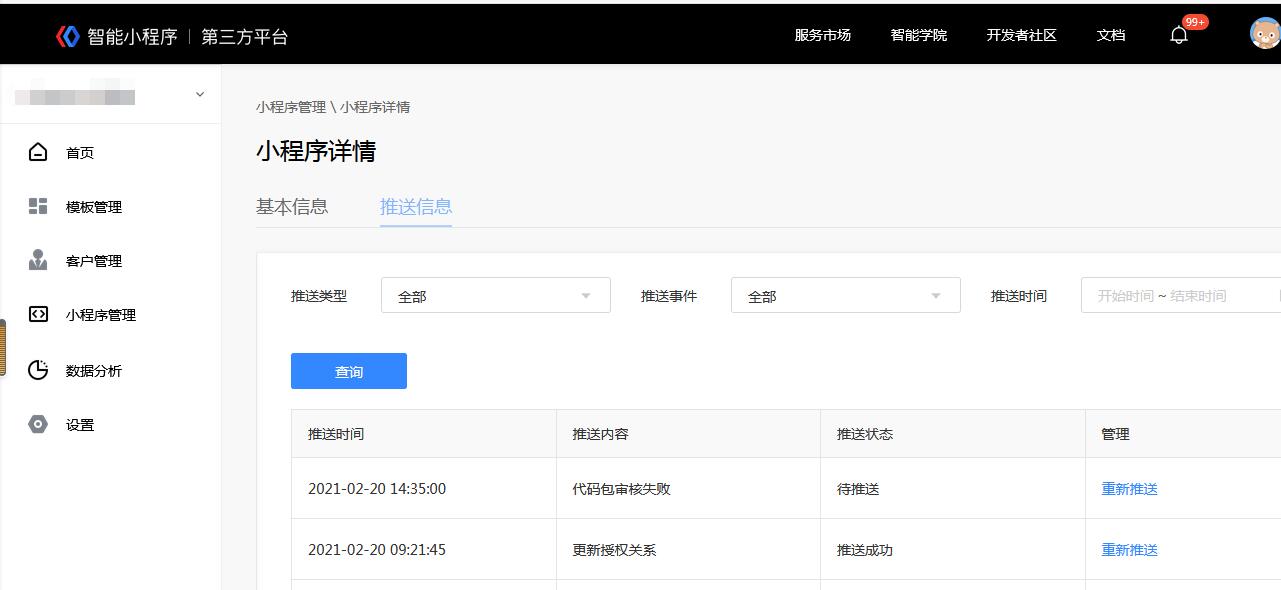This screenshot has width=1281, height=590.
Task: Click the 更新授权关系 cell
Action: (x=688, y=550)
